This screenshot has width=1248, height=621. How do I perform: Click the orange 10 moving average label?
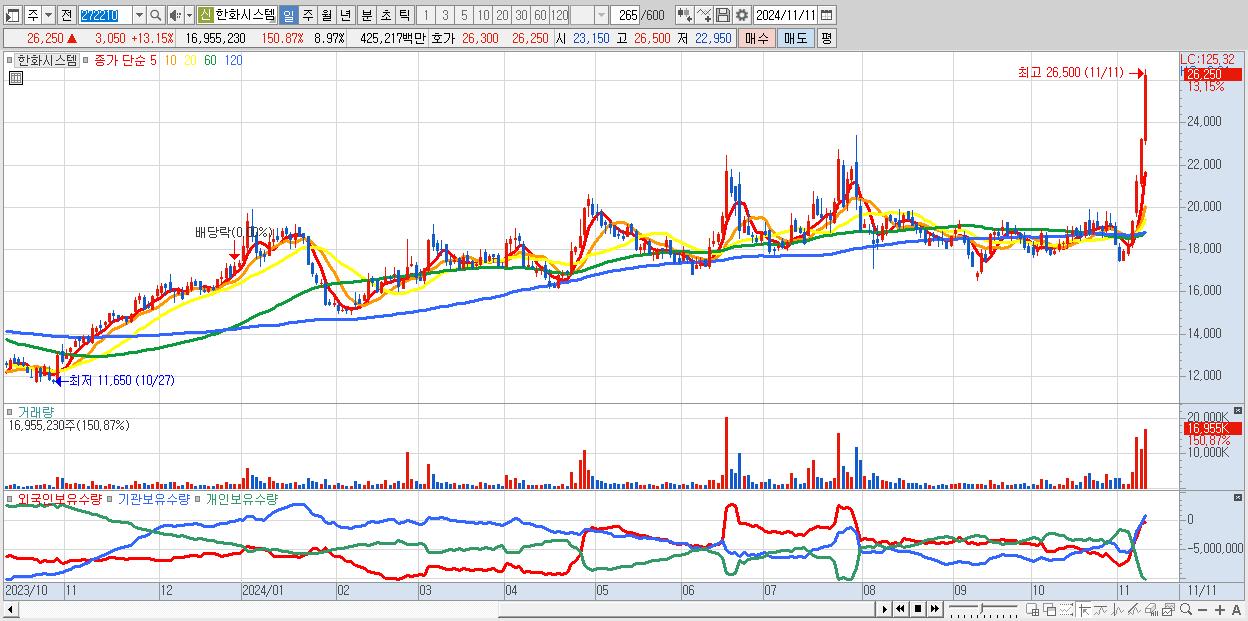[171, 60]
